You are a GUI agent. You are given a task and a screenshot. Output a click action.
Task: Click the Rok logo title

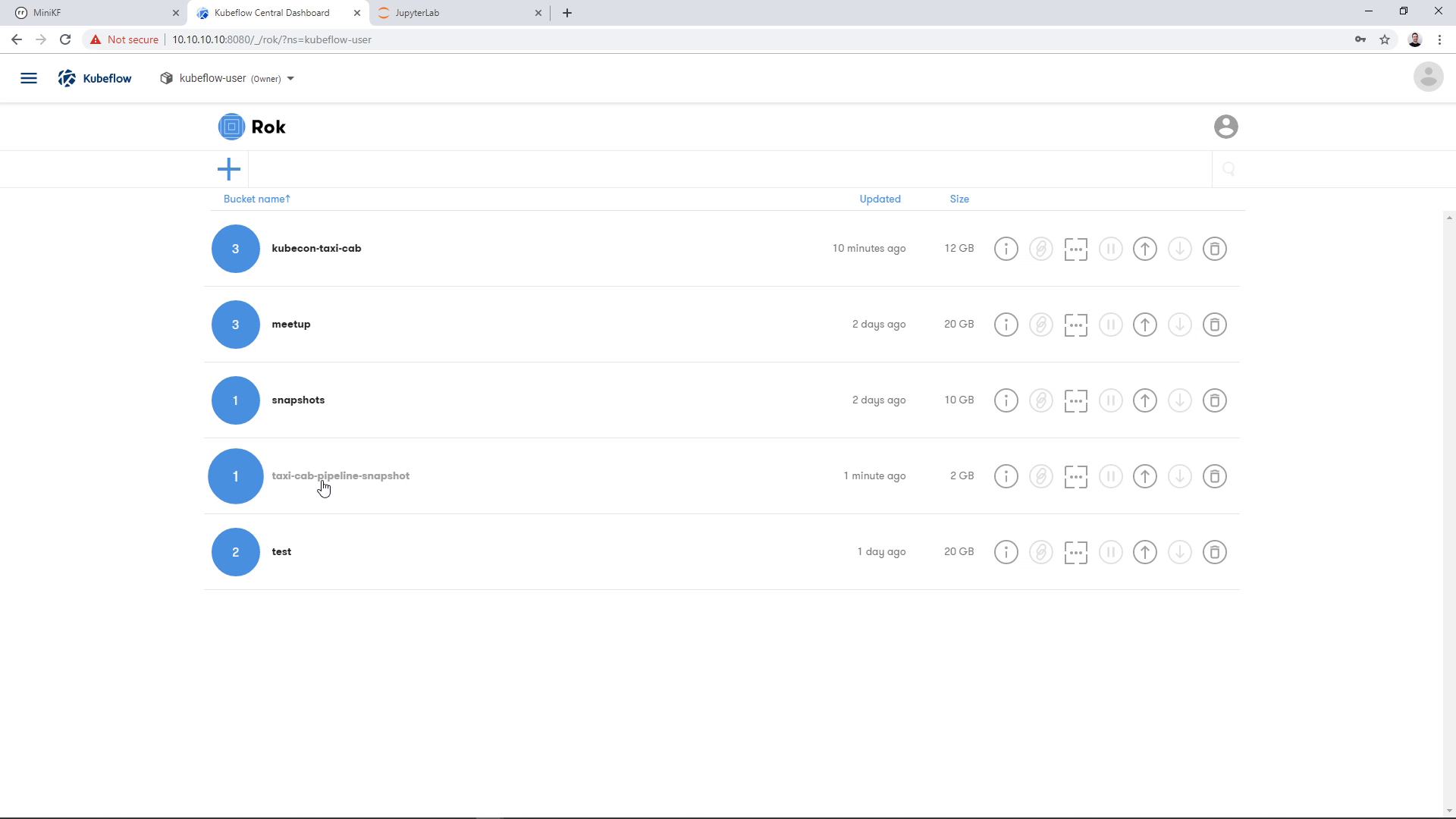(252, 127)
